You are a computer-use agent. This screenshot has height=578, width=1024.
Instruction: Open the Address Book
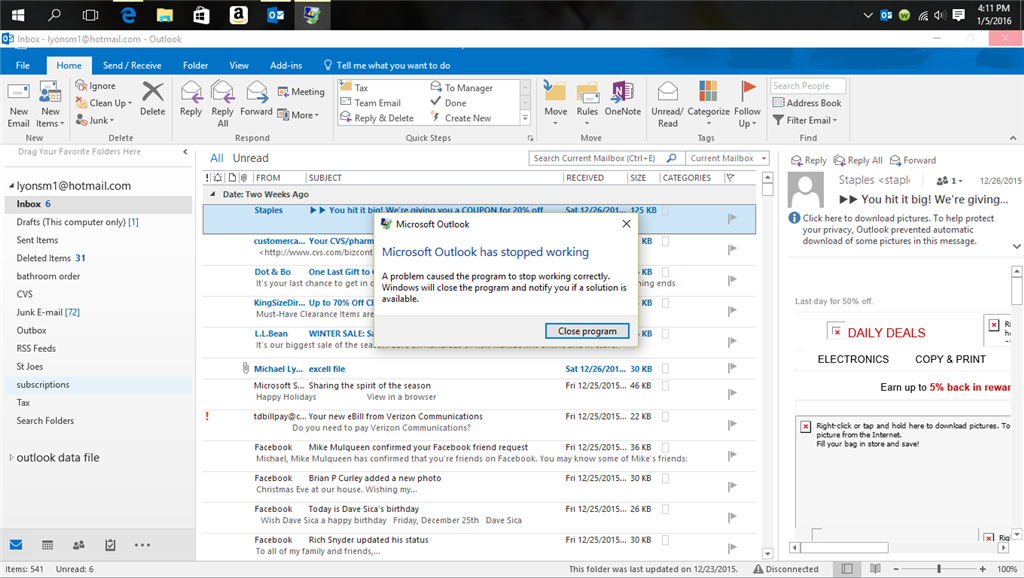coord(807,103)
